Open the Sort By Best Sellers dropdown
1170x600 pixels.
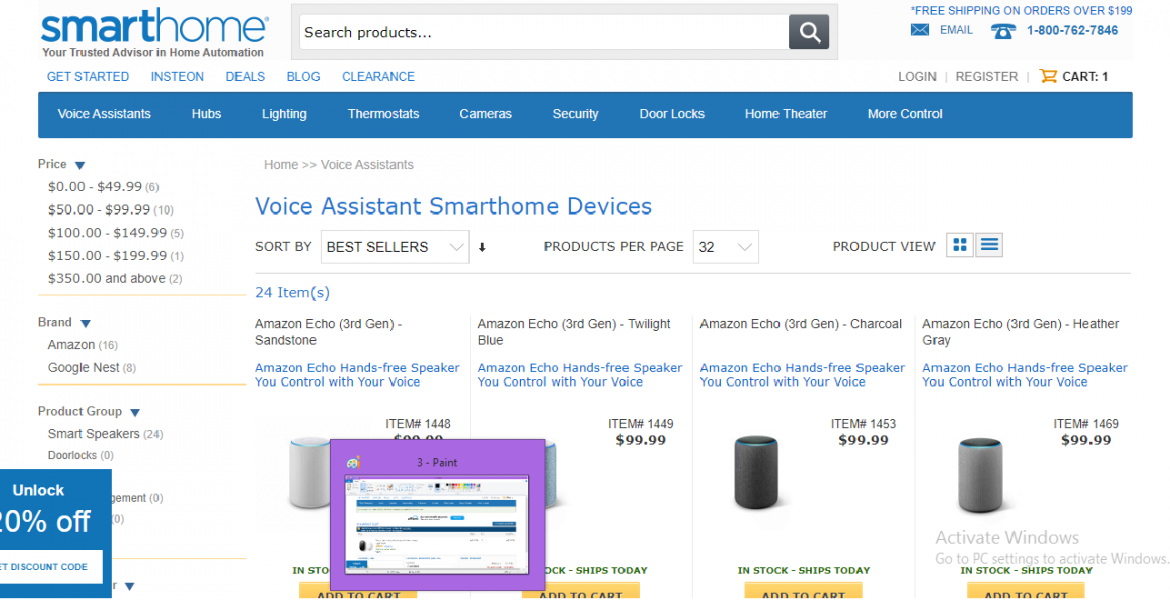[x=395, y=247]
